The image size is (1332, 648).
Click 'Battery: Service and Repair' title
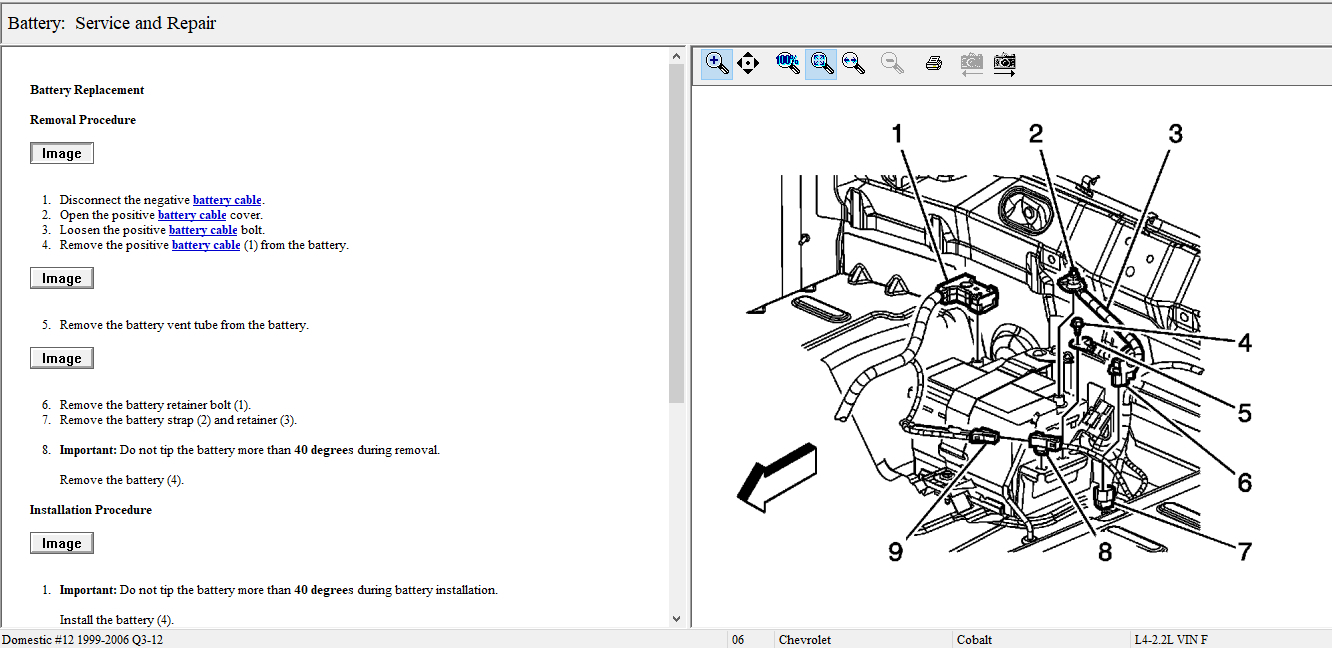(x=112, y=23)
